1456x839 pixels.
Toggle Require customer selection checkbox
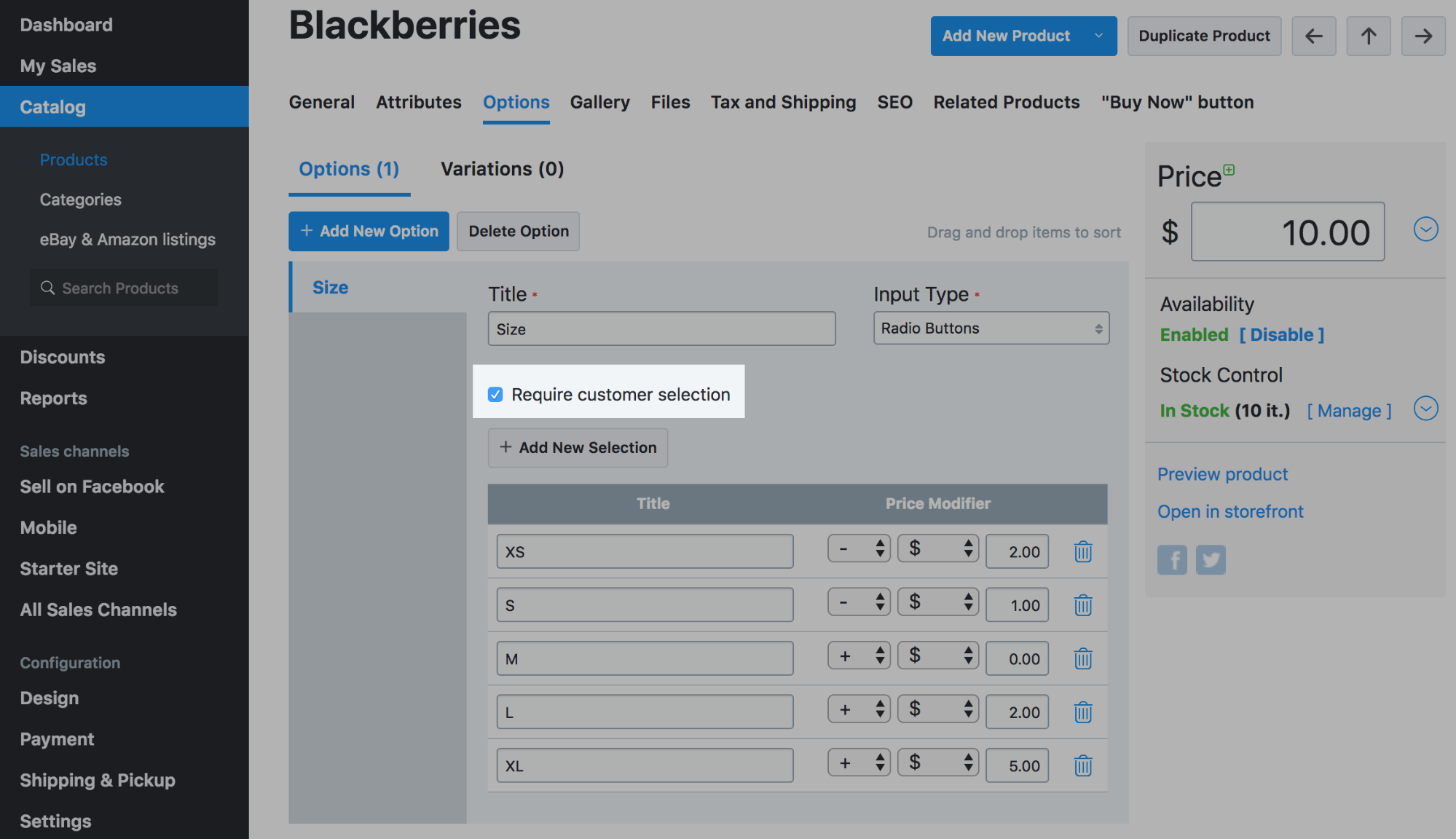coord(495,394)
